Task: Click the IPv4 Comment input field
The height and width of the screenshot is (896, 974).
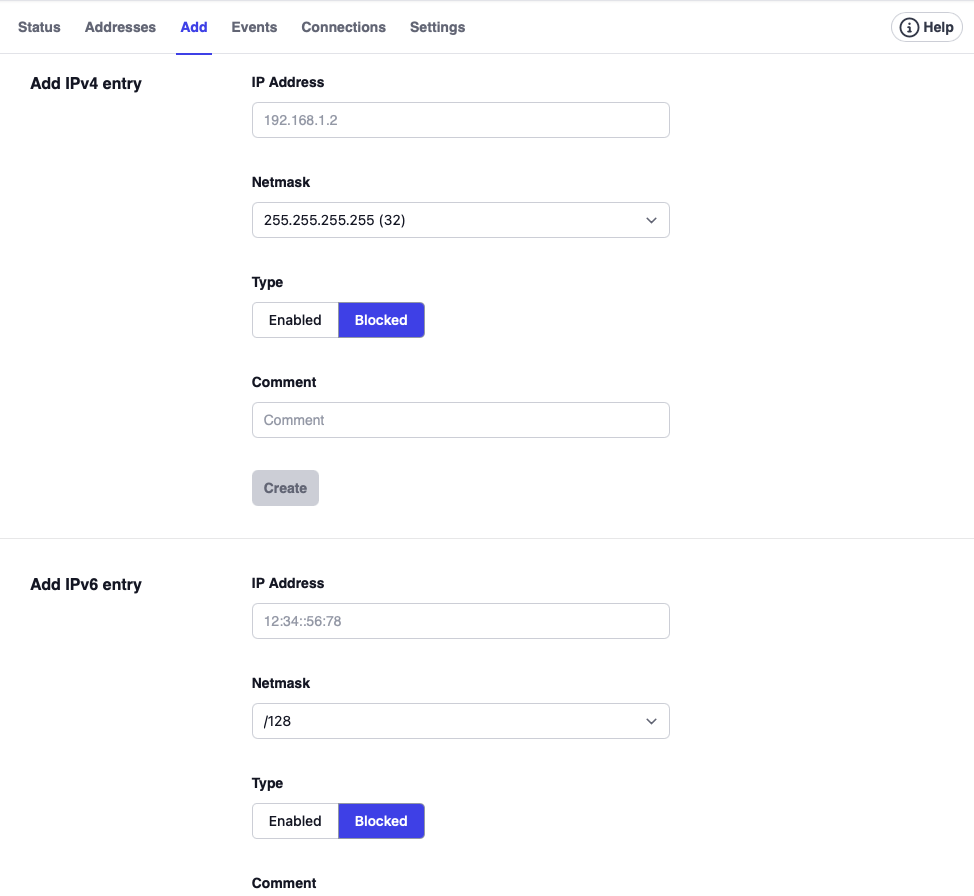Action: pyautogui.click(x=460, y=420)
